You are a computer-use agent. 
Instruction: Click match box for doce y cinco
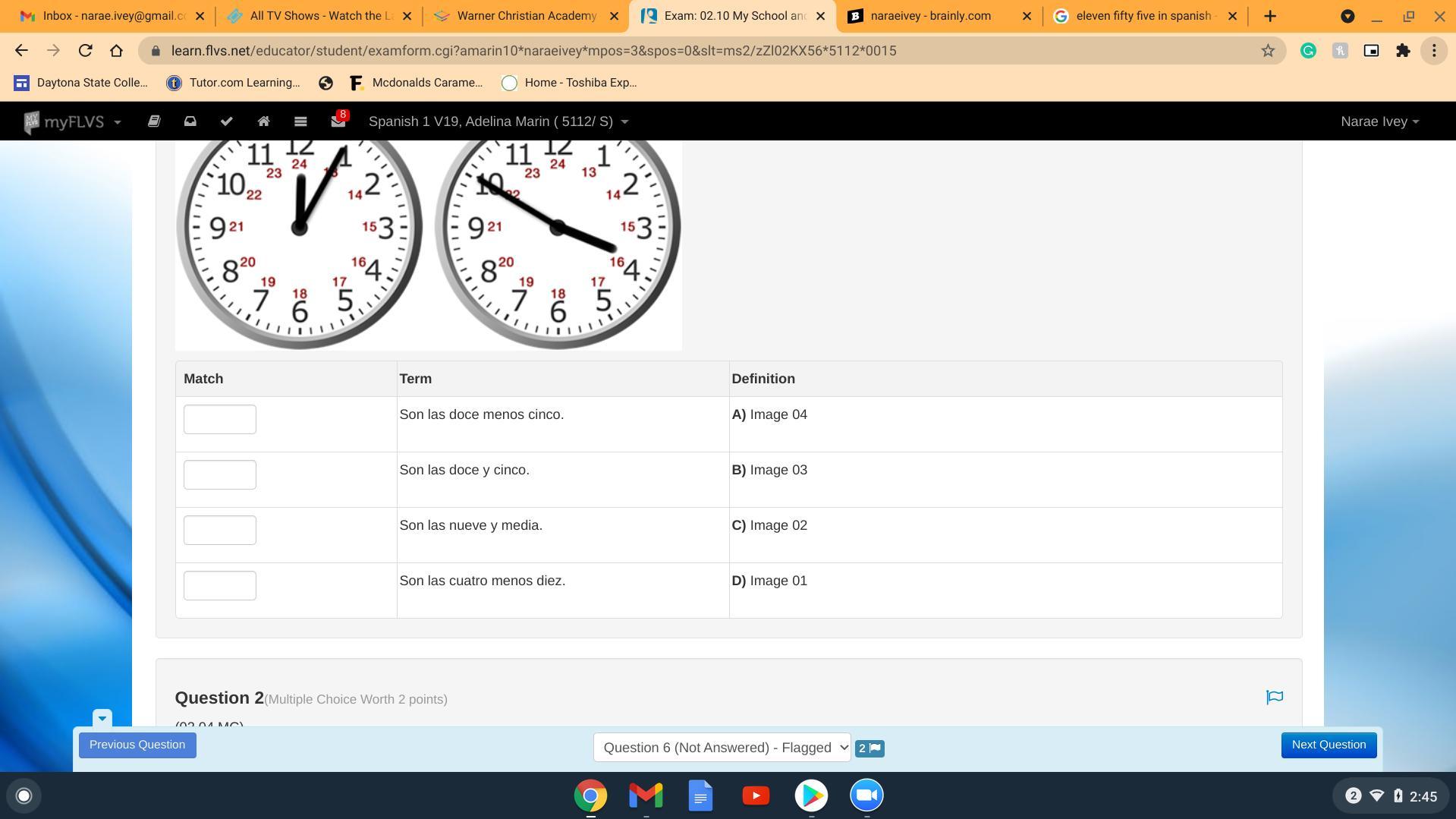coord(220,474)
